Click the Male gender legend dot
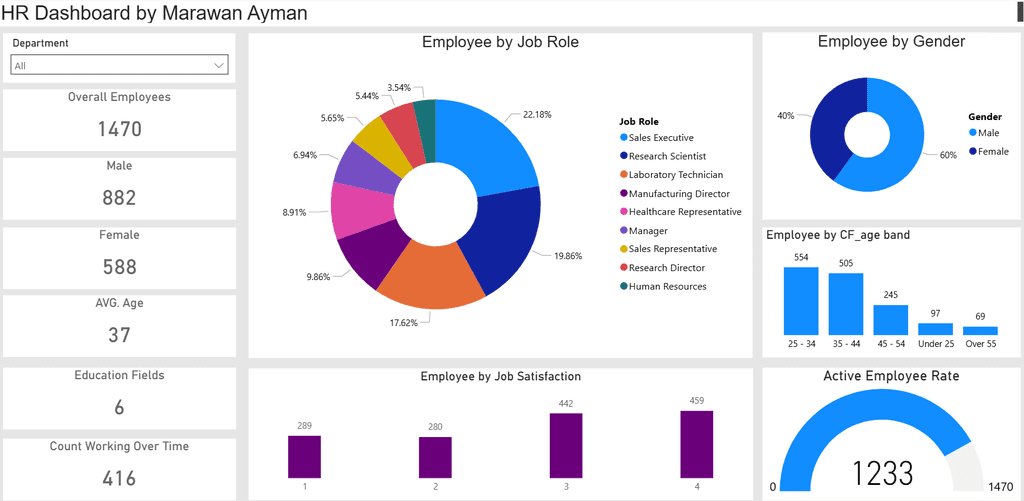The image size is (1024, 501). click(x=974, y=133)
